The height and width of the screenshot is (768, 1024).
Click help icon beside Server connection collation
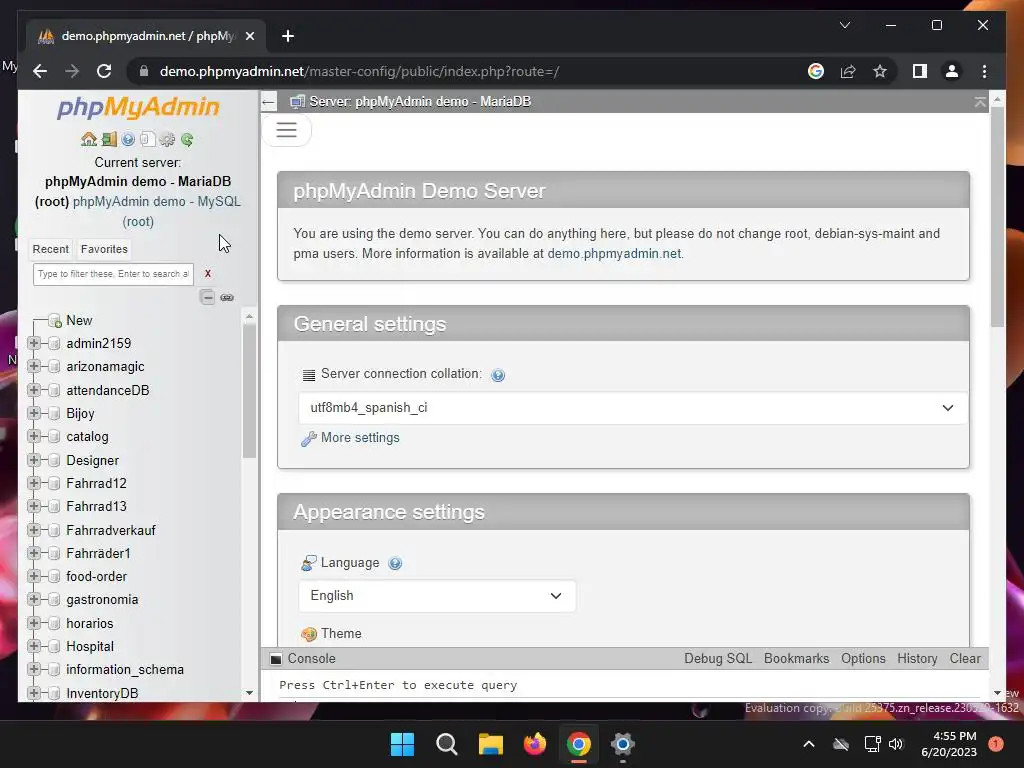pos(498,375)
